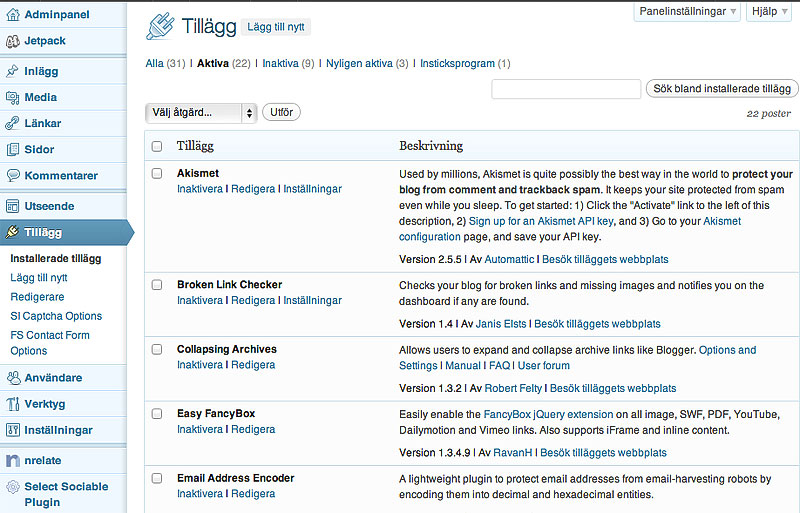Open the Välj åtgärd bulk action dropdown
The height and width of the screenshot is (513, 800).
coord(201,113)
